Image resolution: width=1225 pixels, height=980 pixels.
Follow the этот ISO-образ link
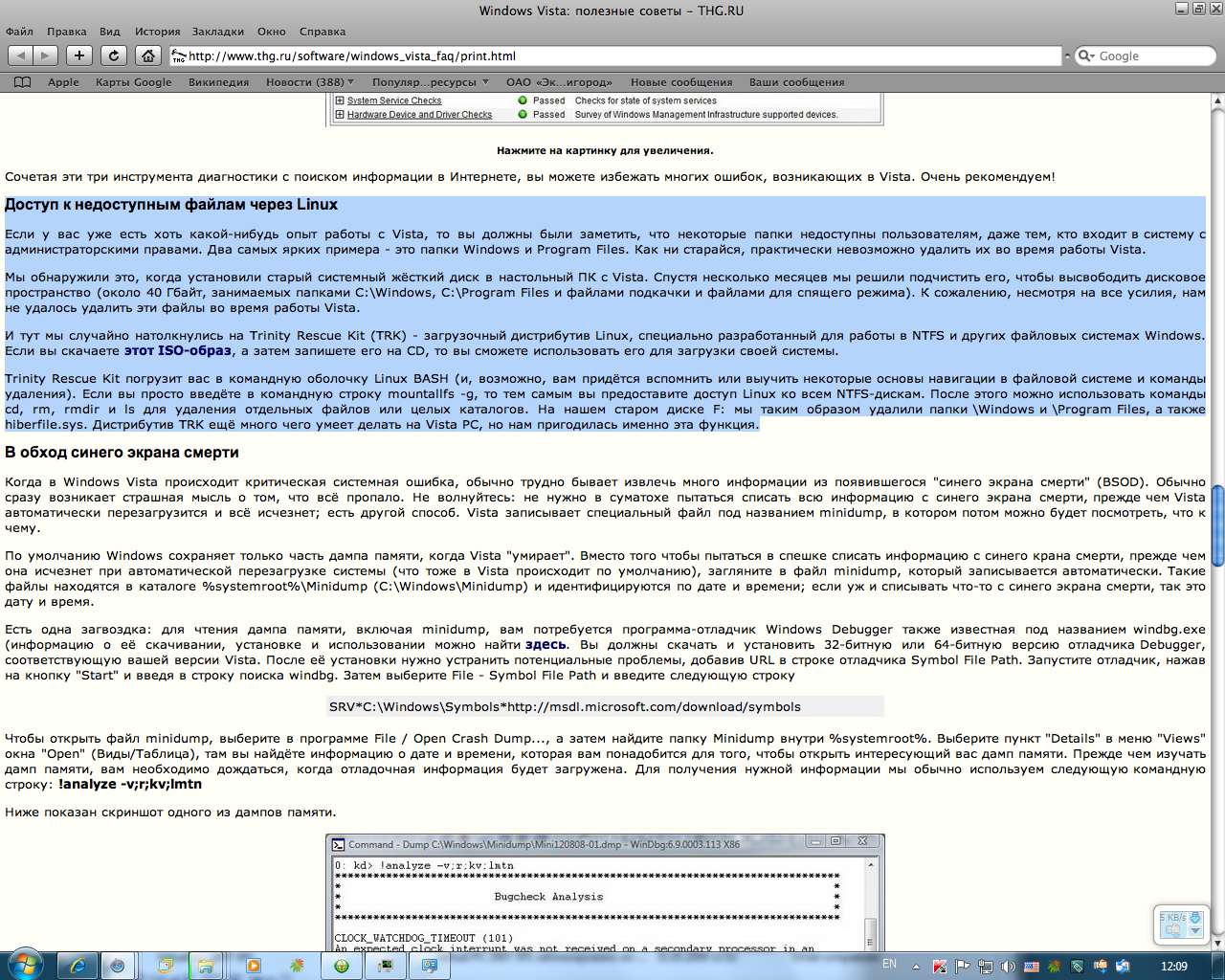click(178, 351)
